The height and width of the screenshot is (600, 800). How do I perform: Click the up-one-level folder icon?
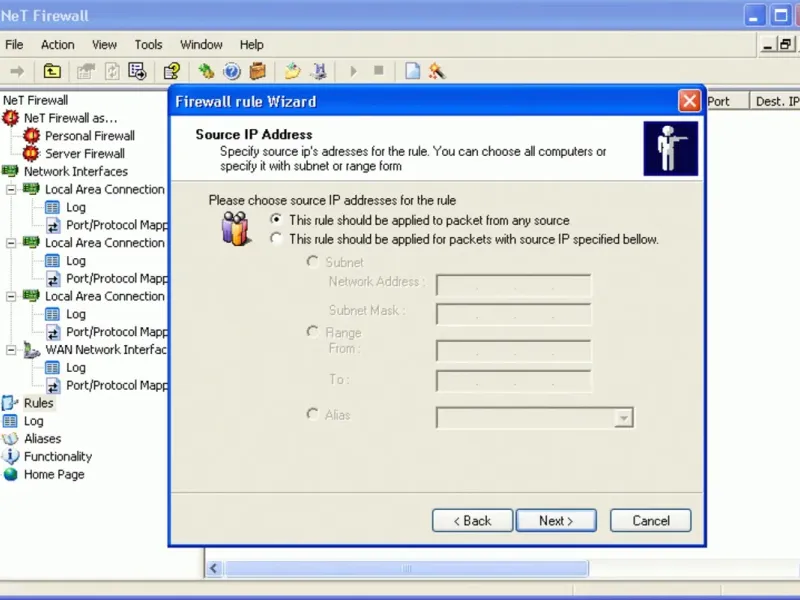[52, 71]
